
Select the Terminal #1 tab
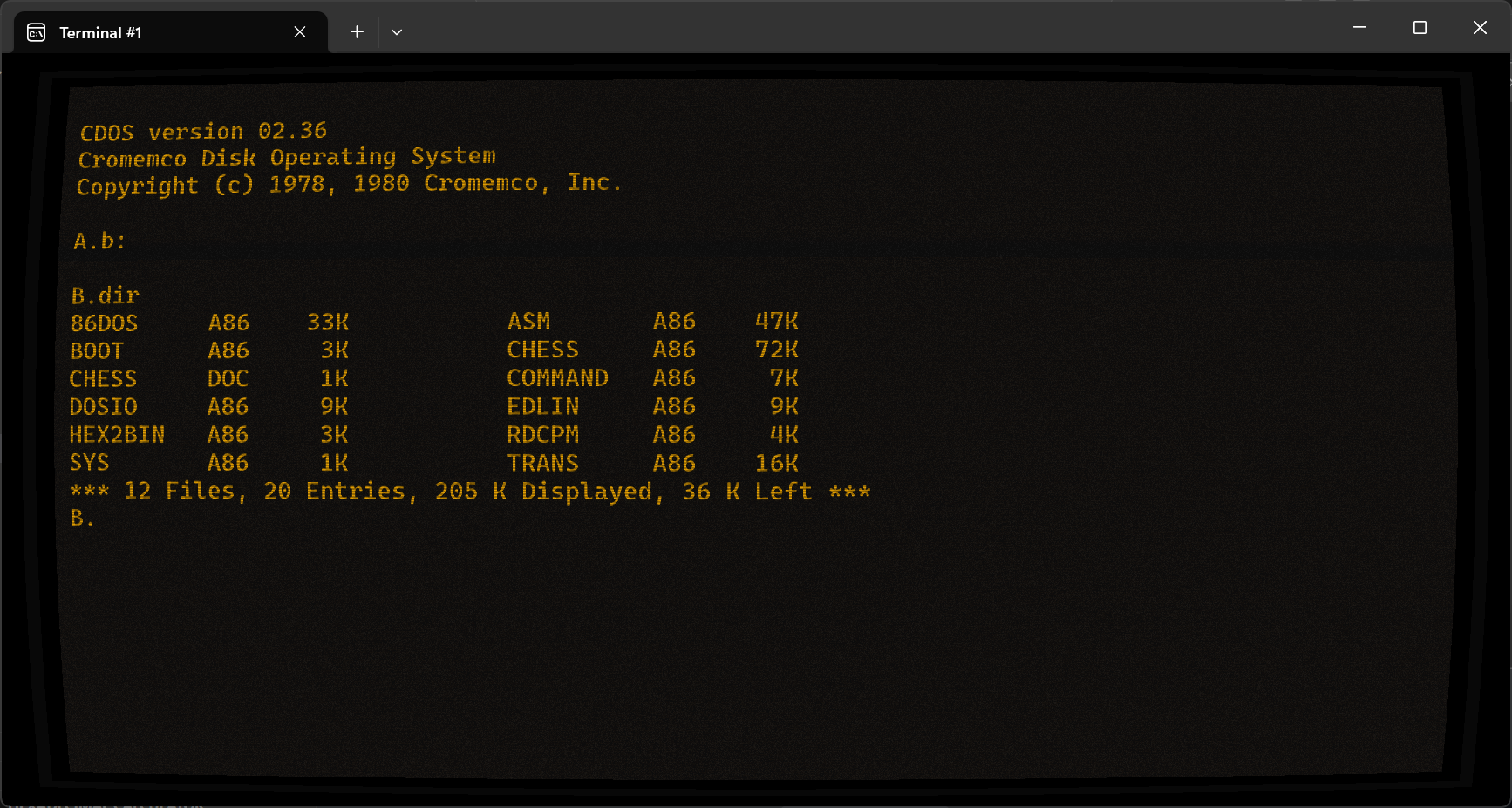(x=171, y=32)
